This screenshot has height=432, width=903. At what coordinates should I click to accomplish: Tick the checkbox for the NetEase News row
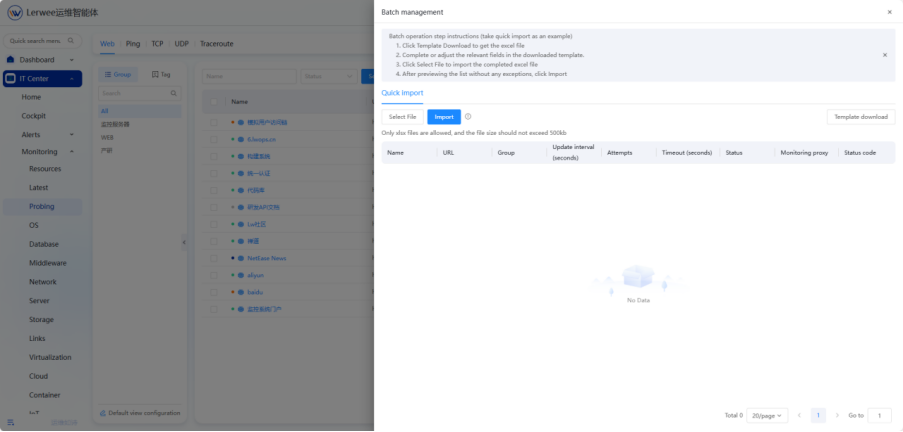pyautogui.click(x=213, y=258)
